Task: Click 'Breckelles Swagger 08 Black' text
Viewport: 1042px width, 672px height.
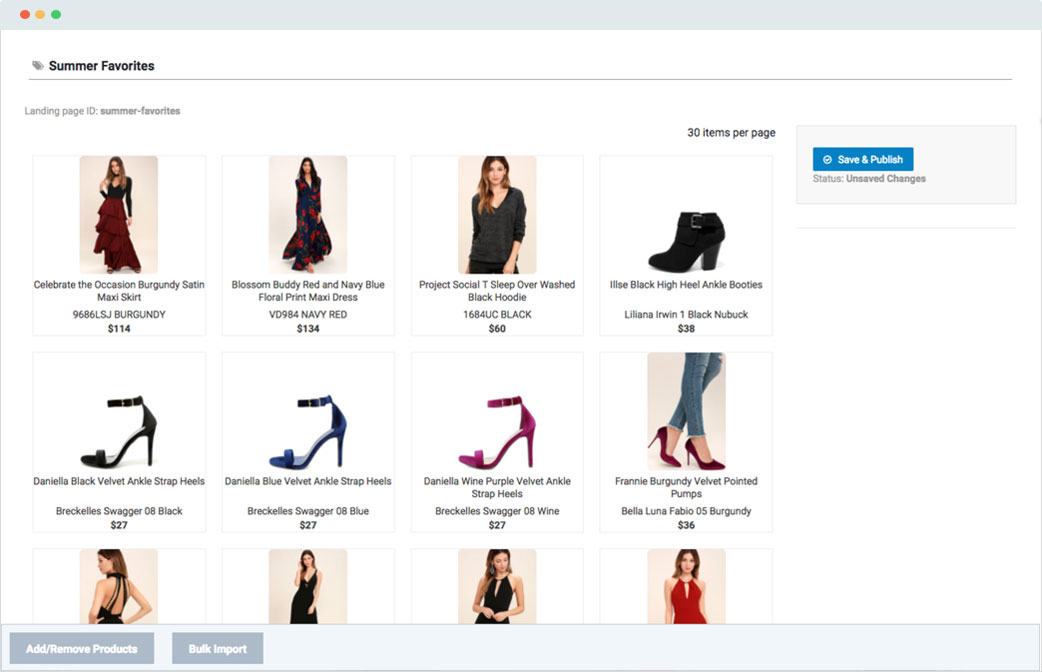Action: point(119,511)
